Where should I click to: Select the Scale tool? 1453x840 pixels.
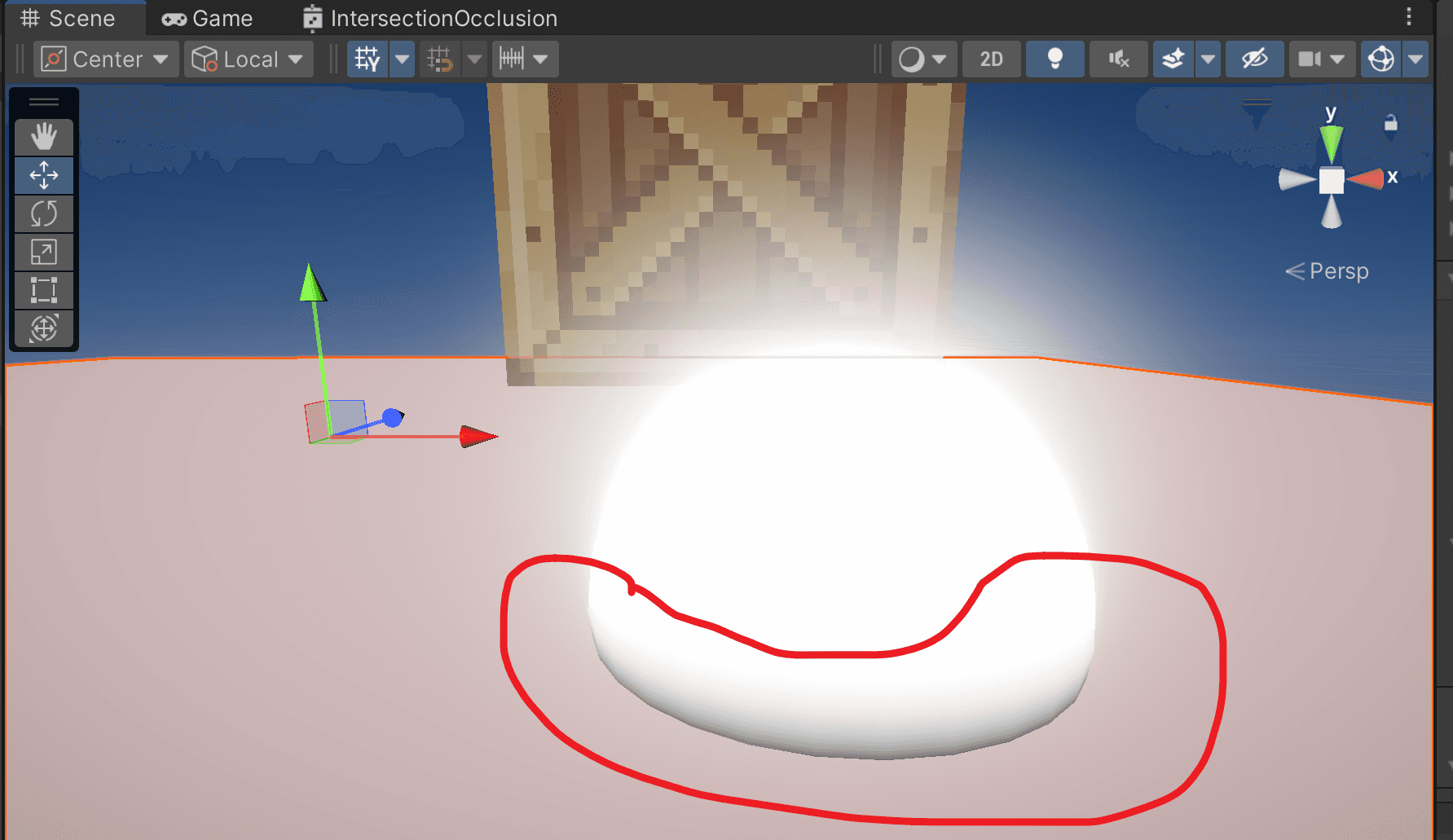tap(44, 253)
